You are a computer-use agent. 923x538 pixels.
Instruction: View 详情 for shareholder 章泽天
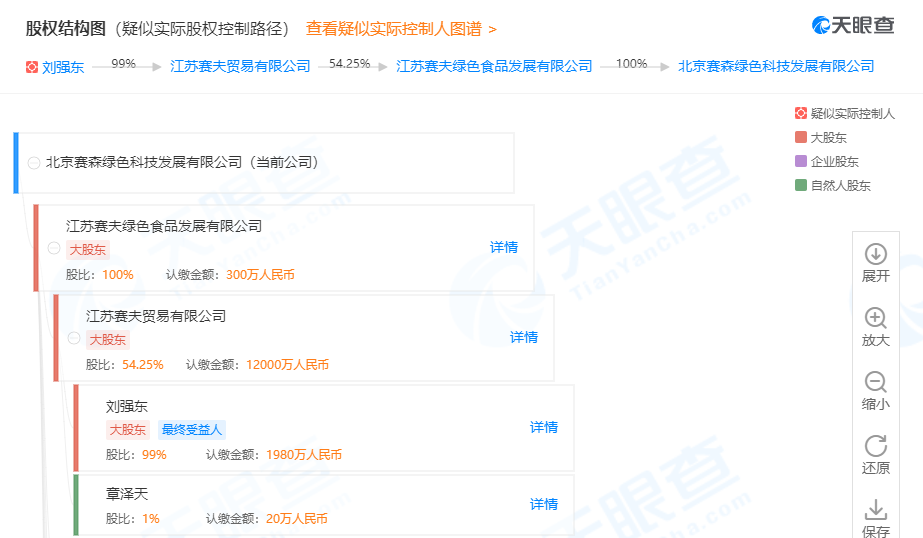tap(544, 504)
